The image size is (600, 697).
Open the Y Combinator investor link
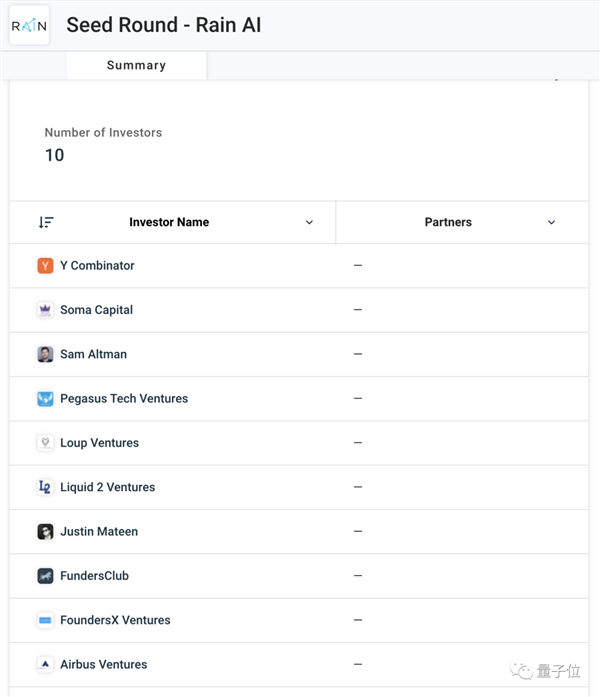point(97,266)
